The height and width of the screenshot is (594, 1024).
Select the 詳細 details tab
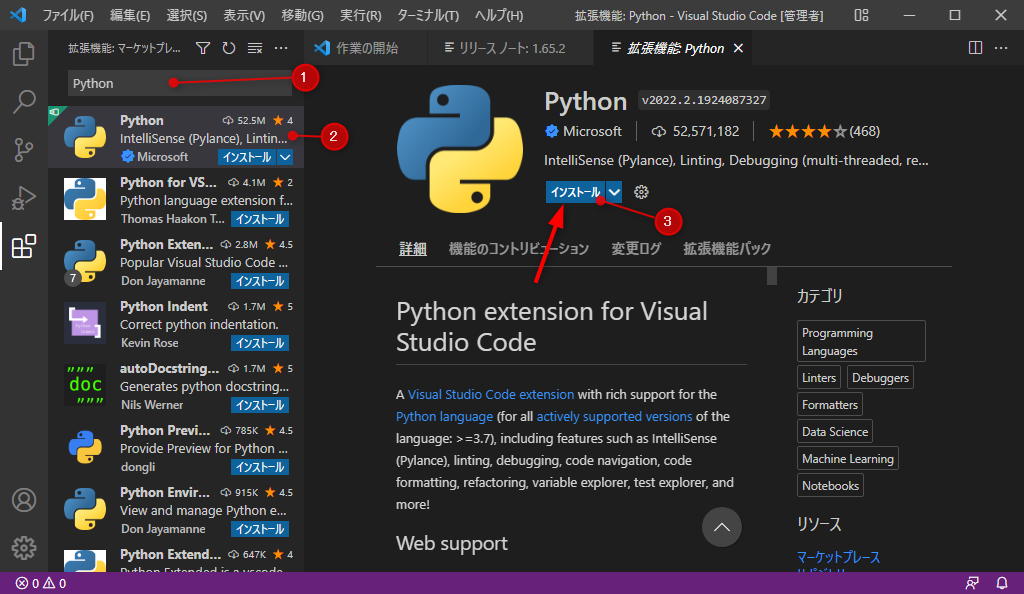[x=413, y=249]
